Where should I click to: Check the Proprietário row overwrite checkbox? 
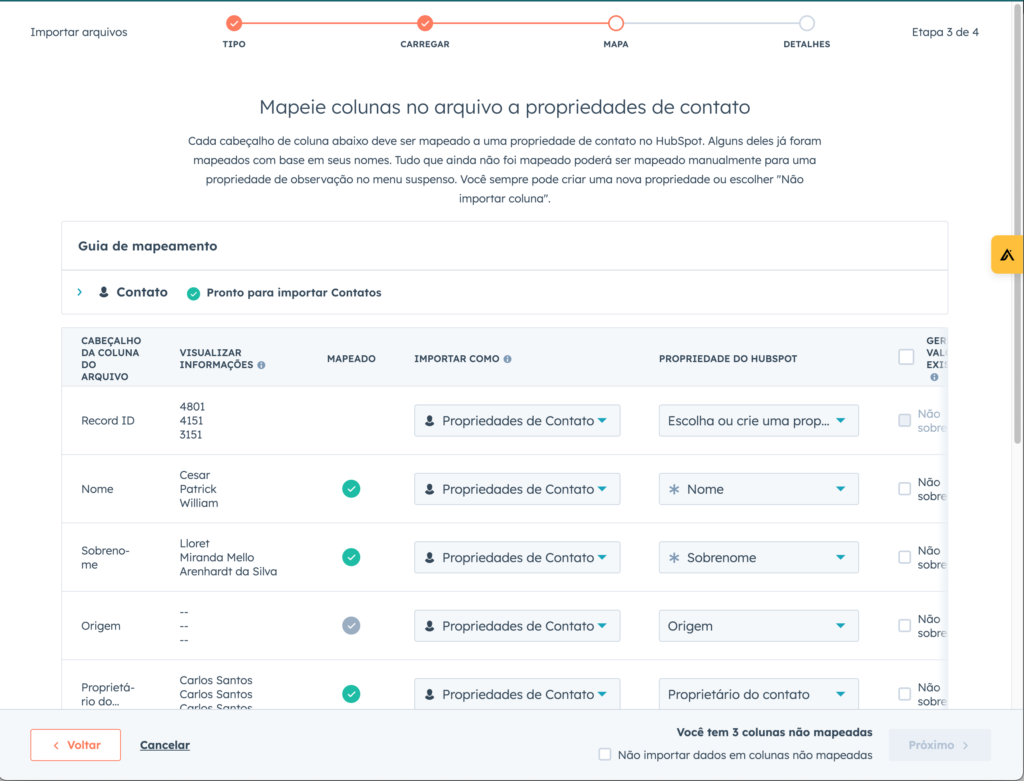(904, 694)
